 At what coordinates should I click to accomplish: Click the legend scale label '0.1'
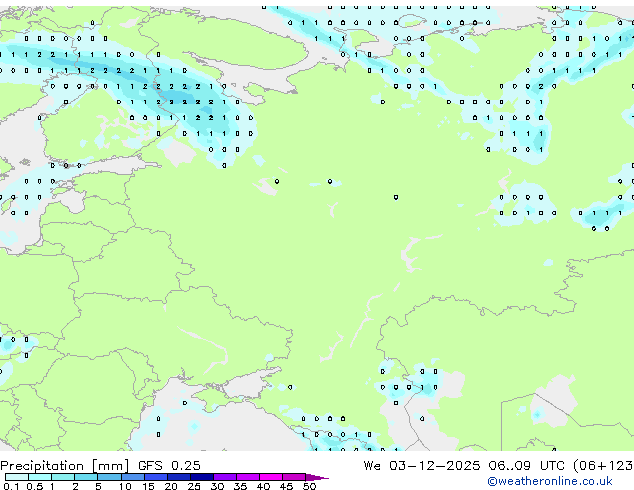coord(11,486)
